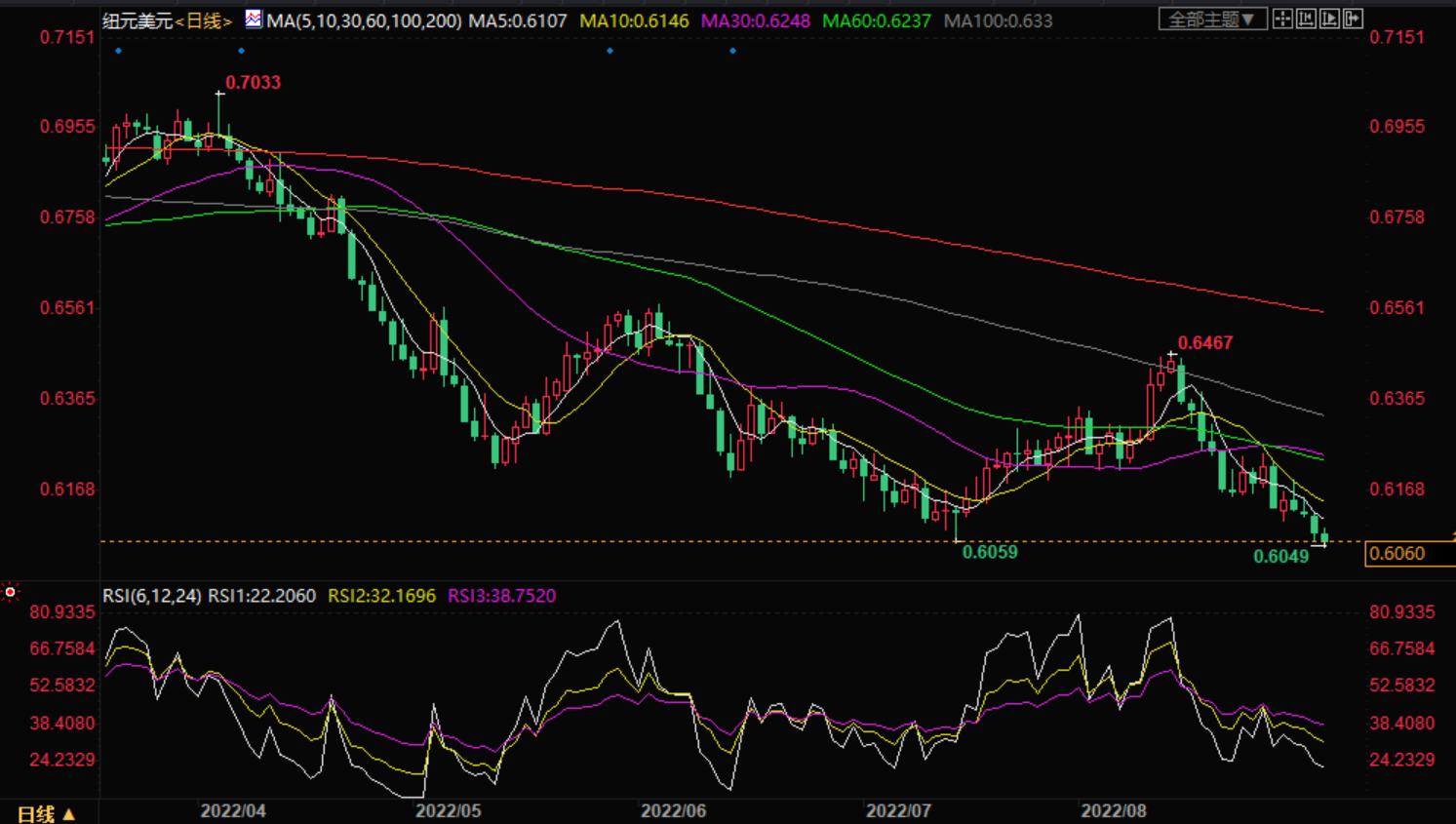
Task: Click the blue event dot nearest the 0.7033 label
Action: coord(241,51)
